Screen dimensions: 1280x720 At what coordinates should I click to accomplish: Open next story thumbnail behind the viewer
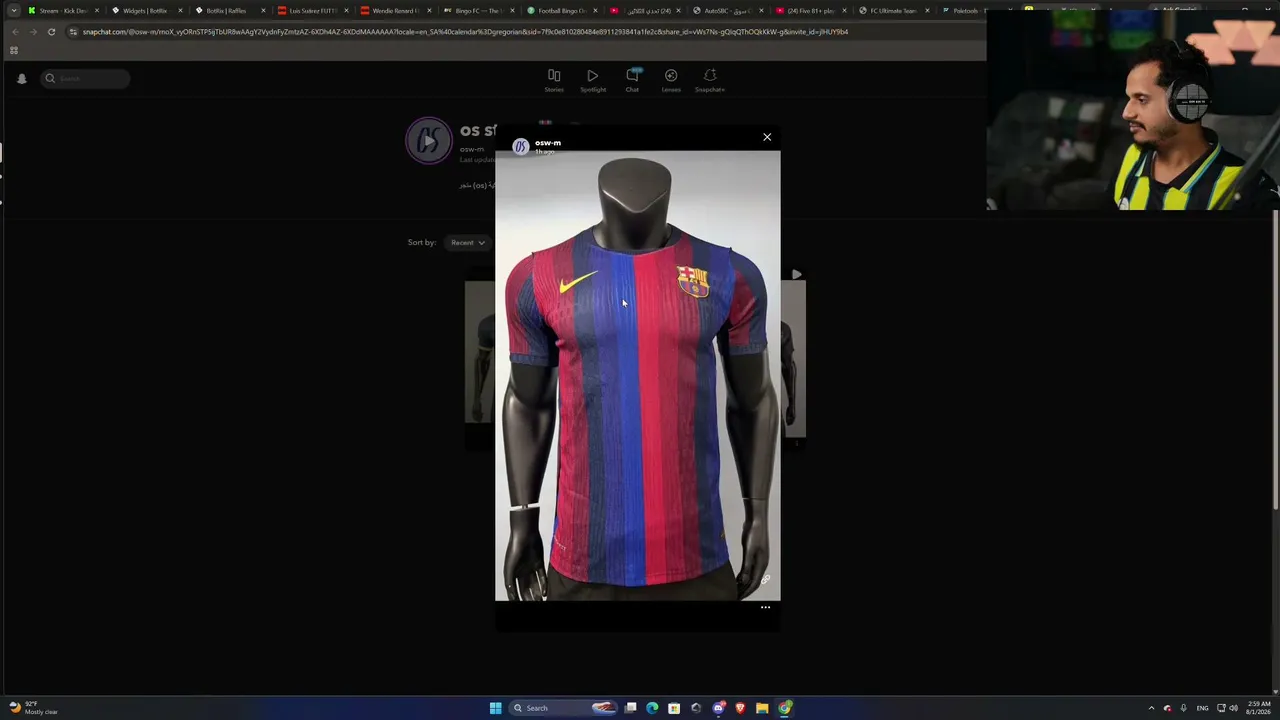pyautogui.click(x=793, y=358)
